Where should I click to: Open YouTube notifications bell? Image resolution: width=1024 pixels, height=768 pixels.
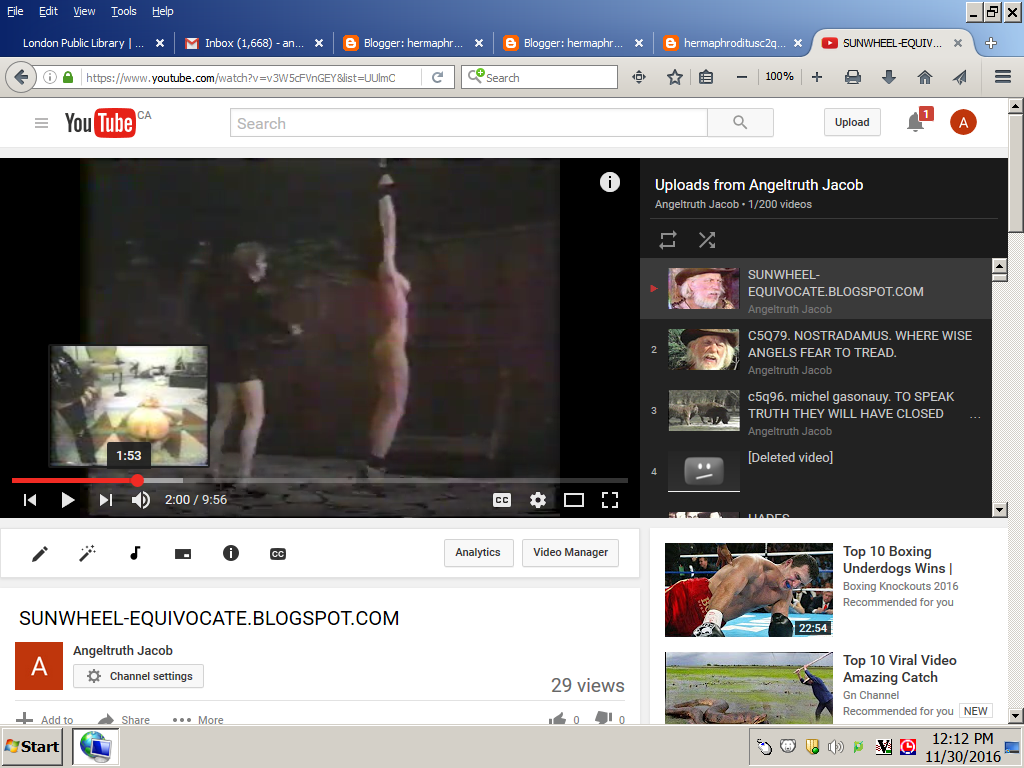(916, 123)
